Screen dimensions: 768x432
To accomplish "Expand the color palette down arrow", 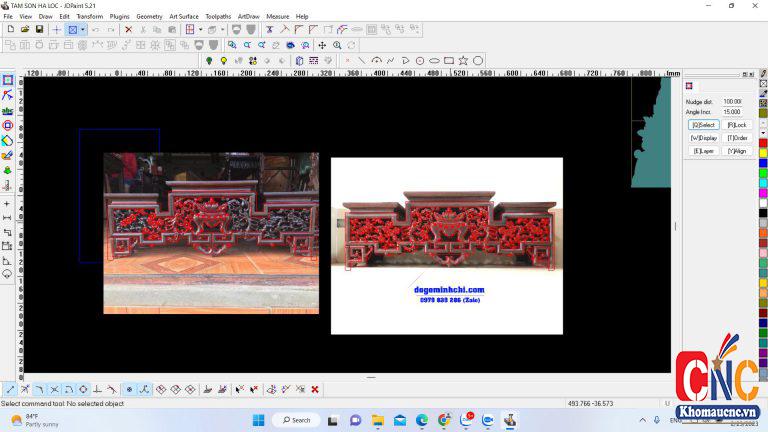I will (763, 133).
